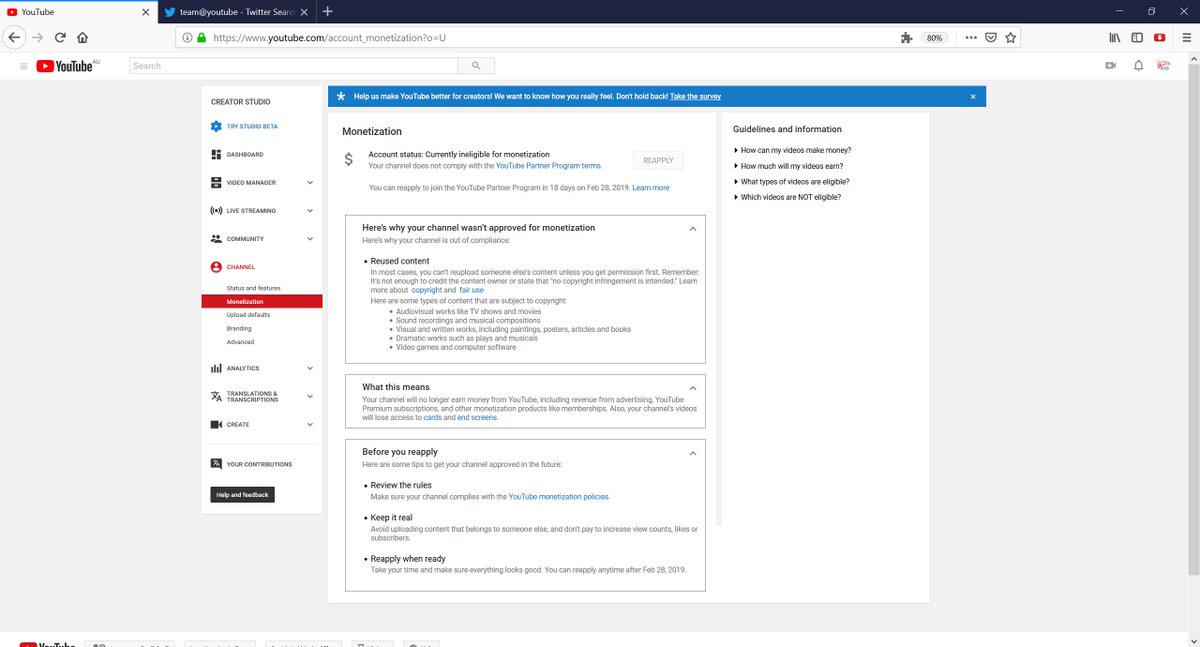1200x647 pixels.
Task: Select Status and features
Action: [253, 288]
